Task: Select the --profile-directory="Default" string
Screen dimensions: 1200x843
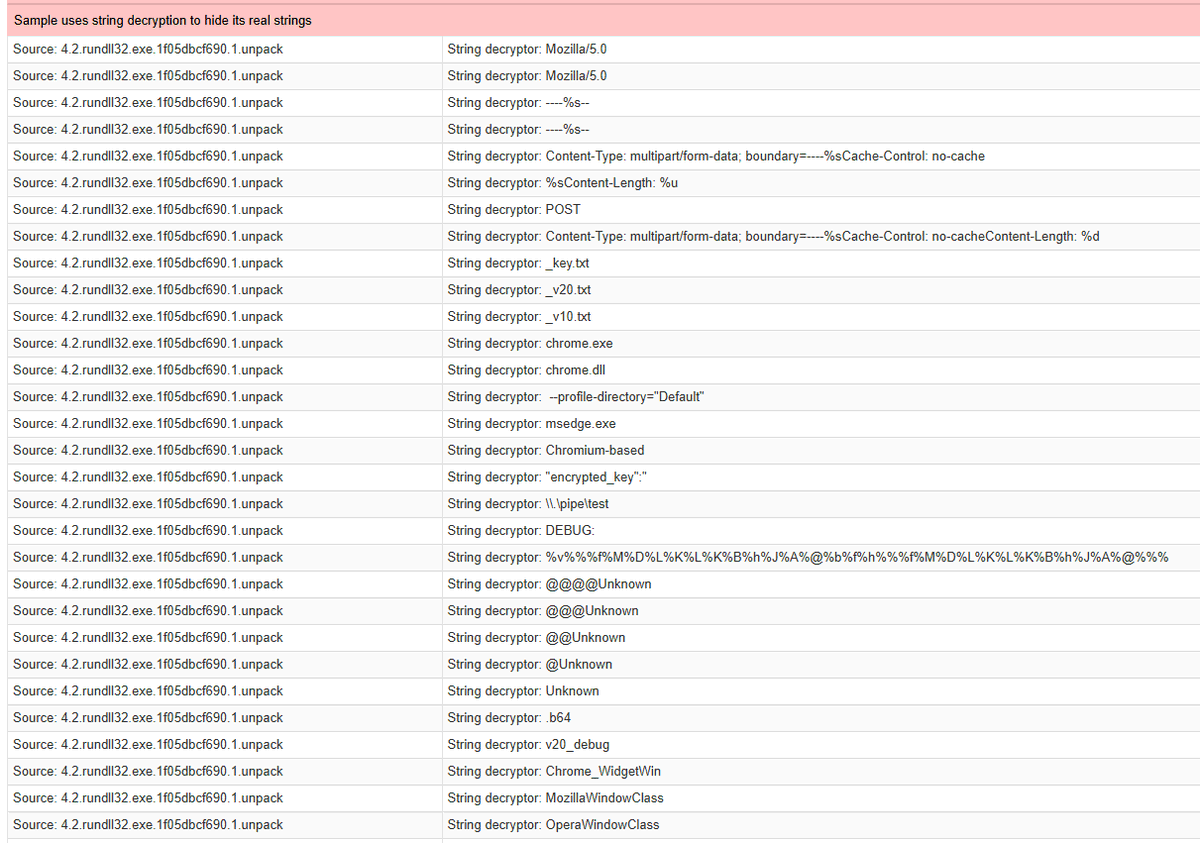Action: click(821, 397)
